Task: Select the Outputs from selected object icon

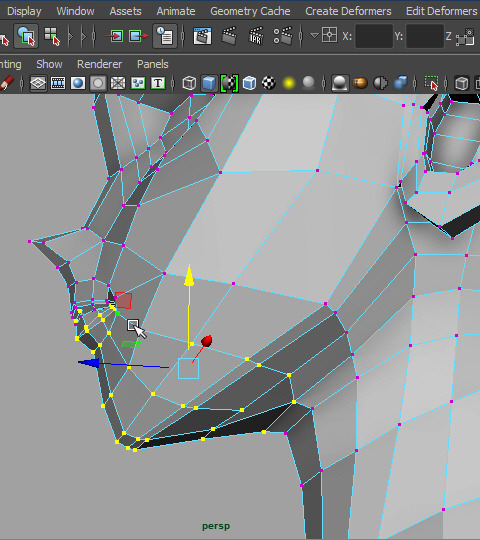Action: (139, 36)
